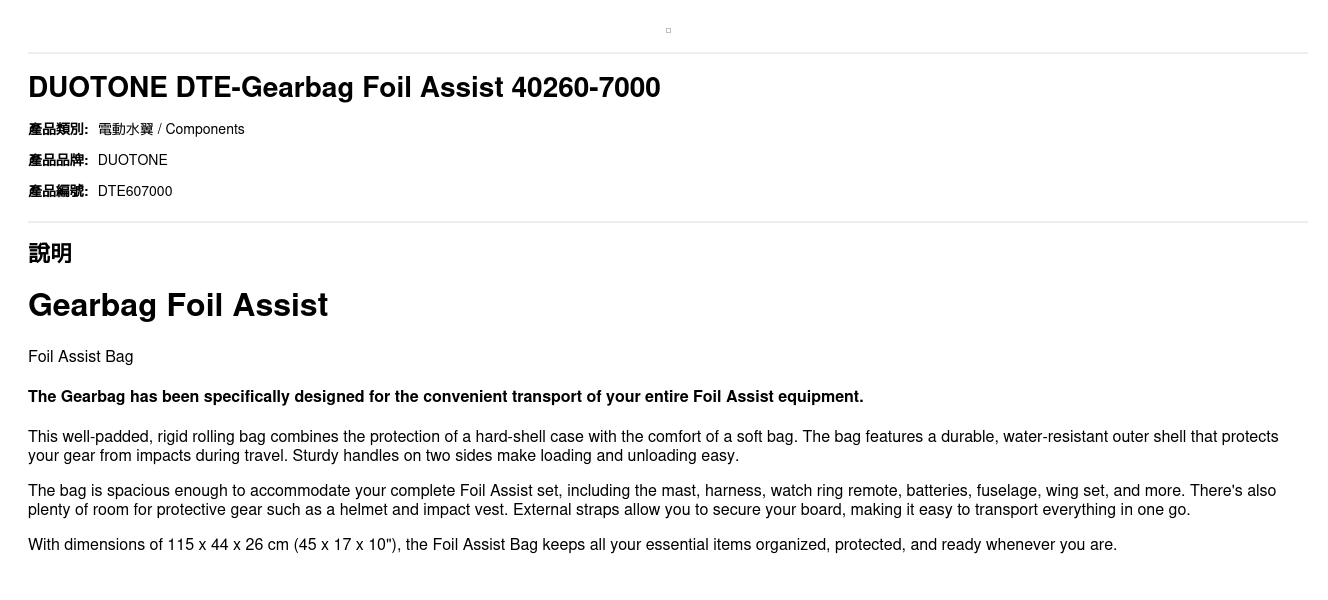Open the DUOTONE brand value
The height and width of the screenshot is (600, 1328).
click(132, 160)
